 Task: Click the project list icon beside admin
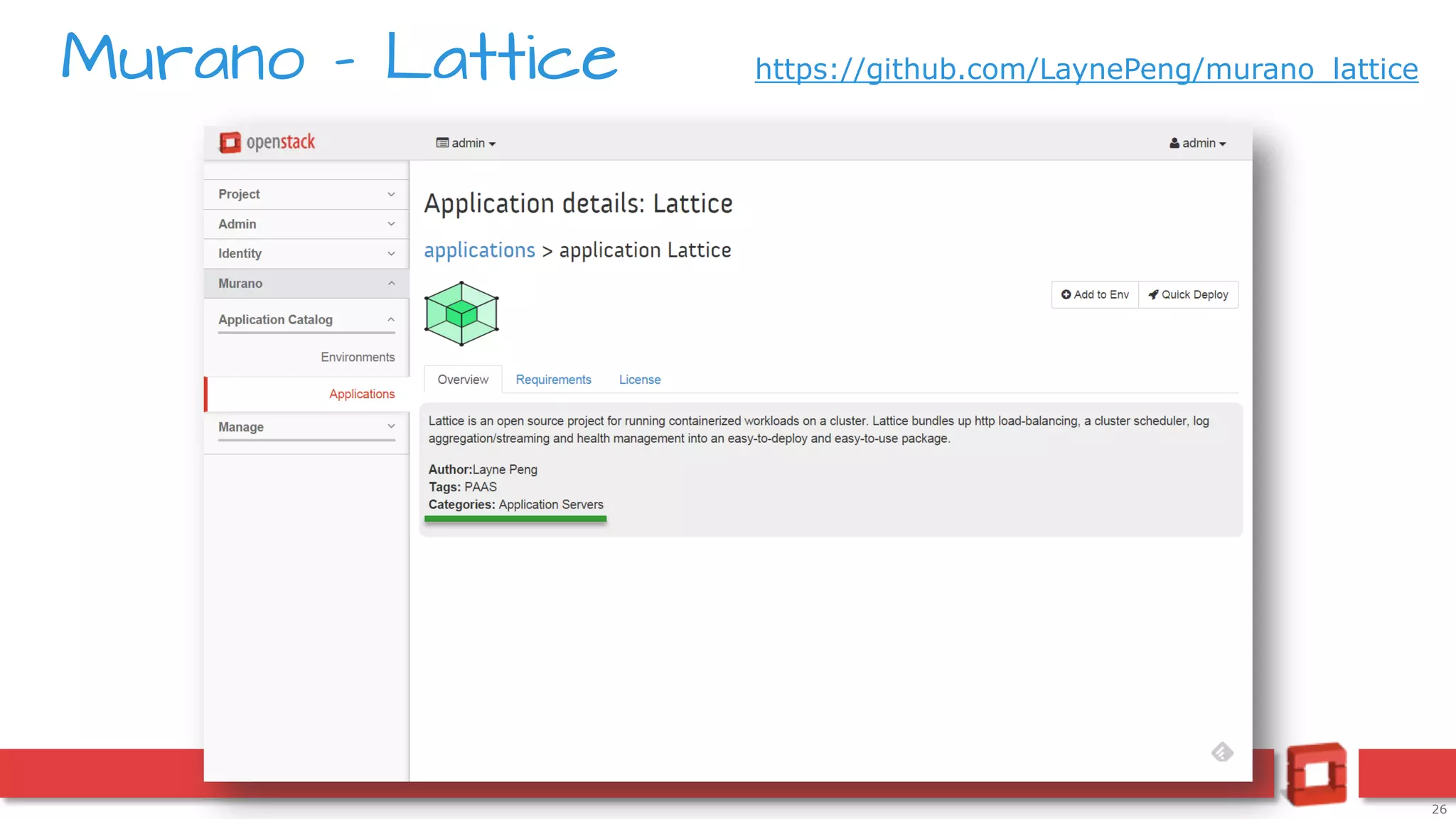coord(442,143)
